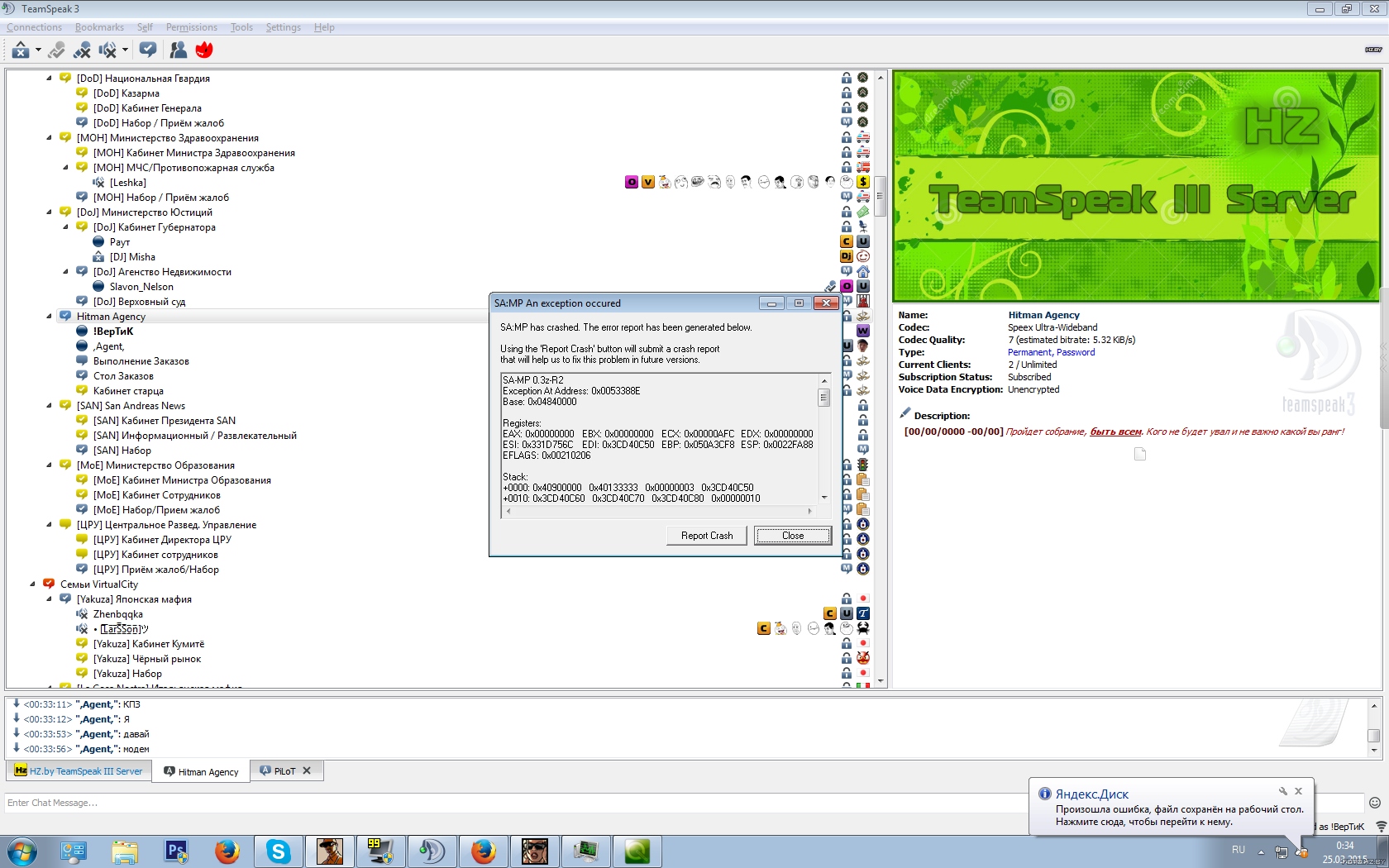
Task: Open the Self menu
Action: [x=145, y=27]
